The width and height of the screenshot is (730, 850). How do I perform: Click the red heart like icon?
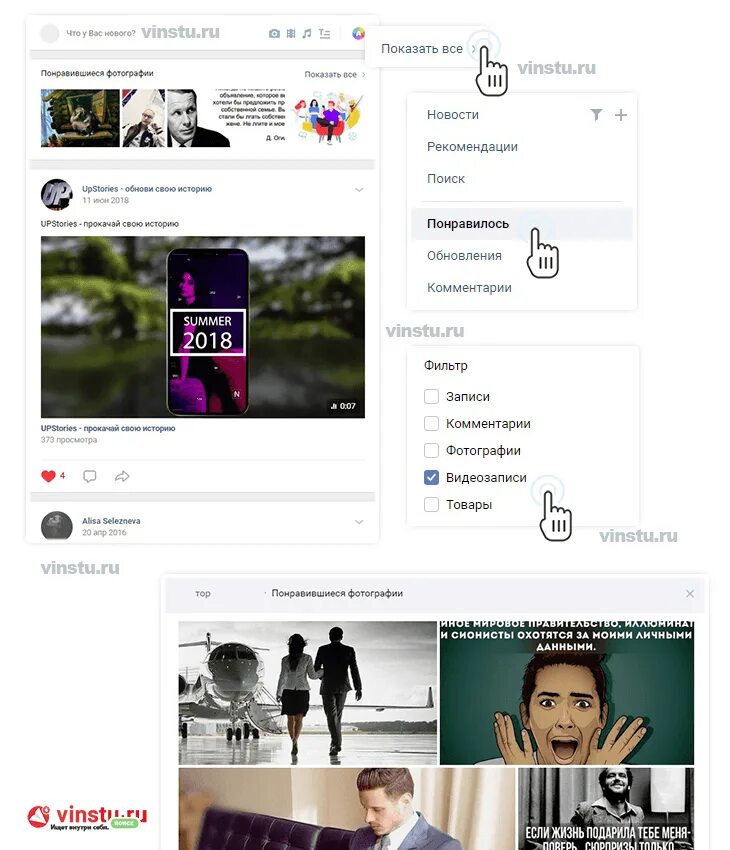(x=48, y=476)
